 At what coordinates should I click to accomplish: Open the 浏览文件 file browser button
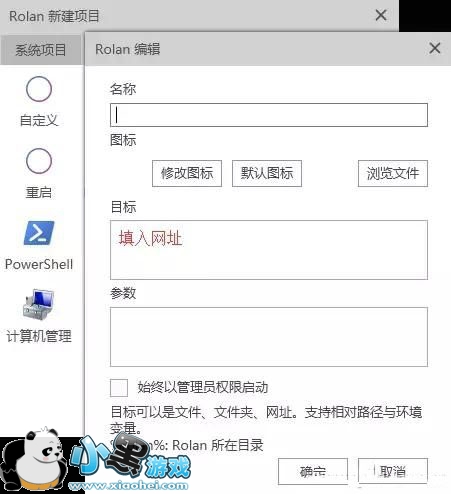(x=393, y=173)
